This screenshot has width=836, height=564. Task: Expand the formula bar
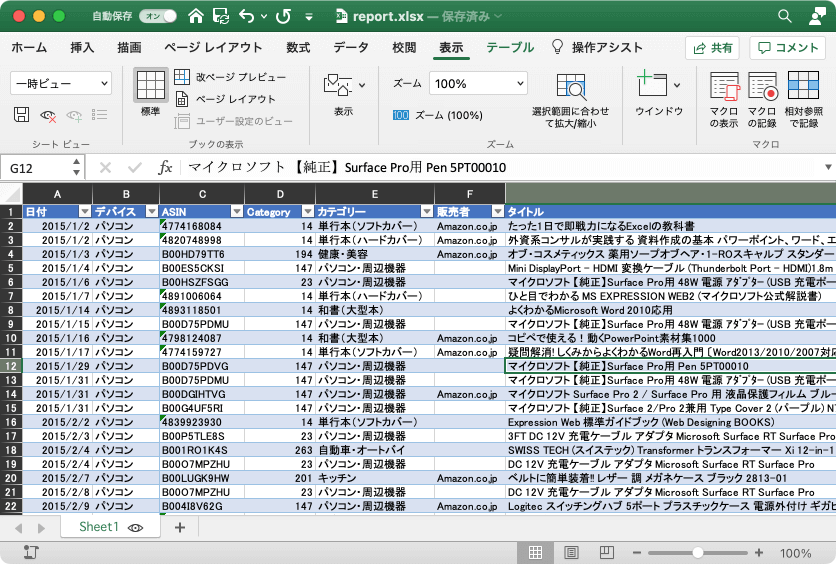click(x=828, y=167)
